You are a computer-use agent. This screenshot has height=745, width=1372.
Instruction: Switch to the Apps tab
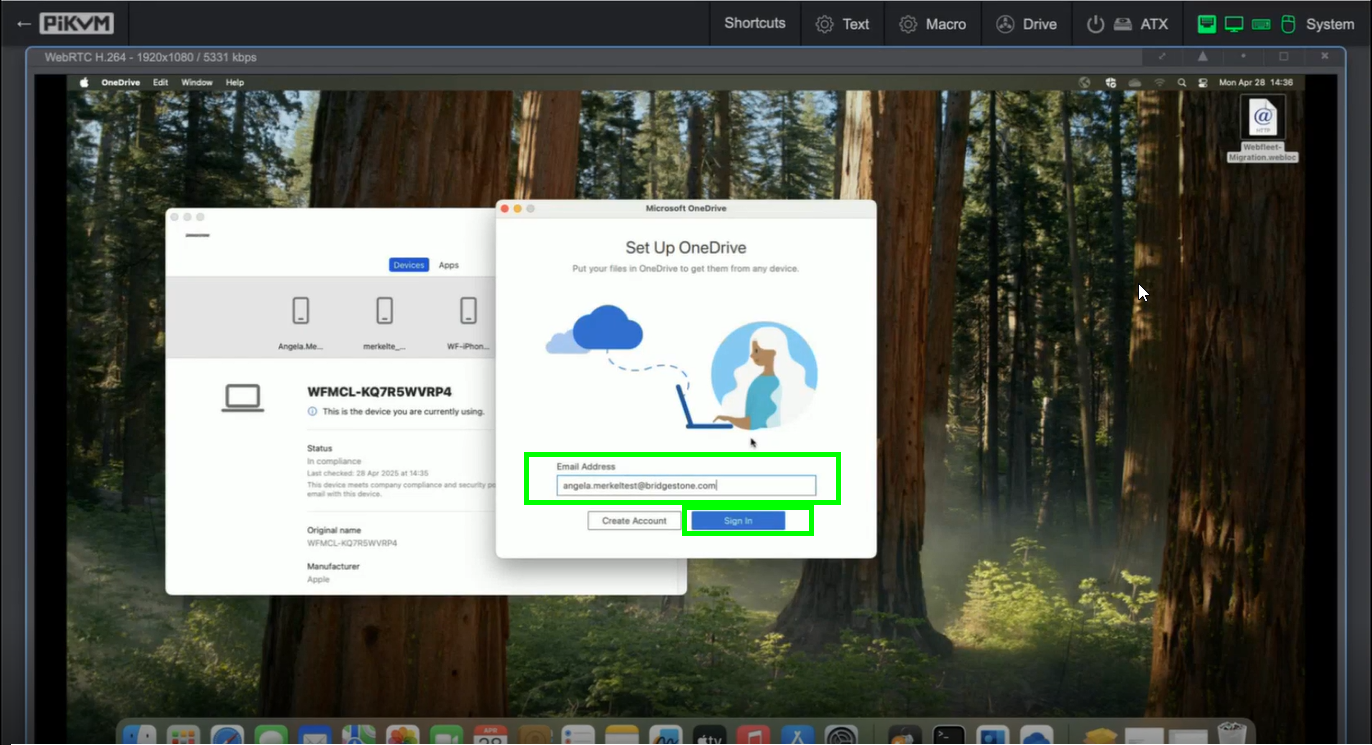[449, 265]
